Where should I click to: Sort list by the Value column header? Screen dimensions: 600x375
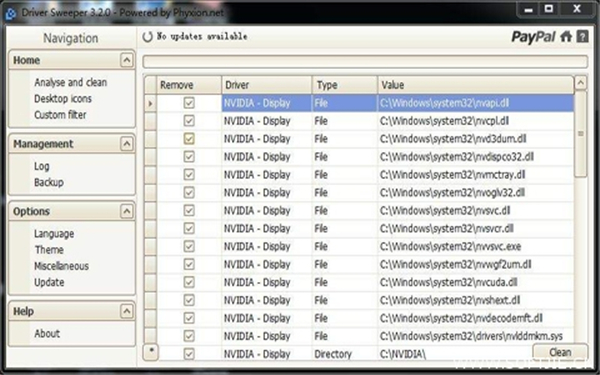click(476, 85)
